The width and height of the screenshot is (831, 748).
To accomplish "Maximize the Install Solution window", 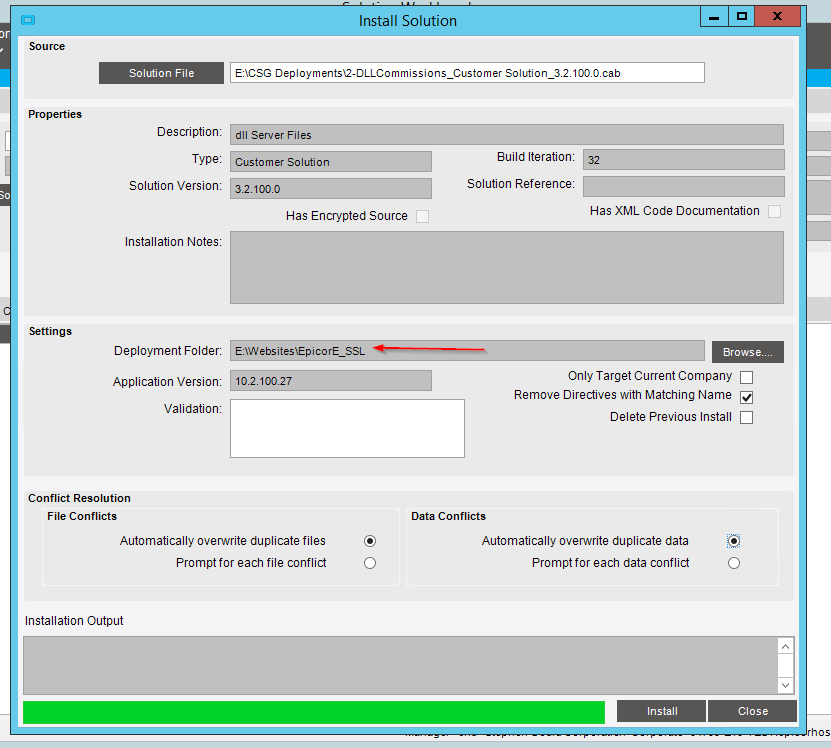I will (x=741, y=16).
